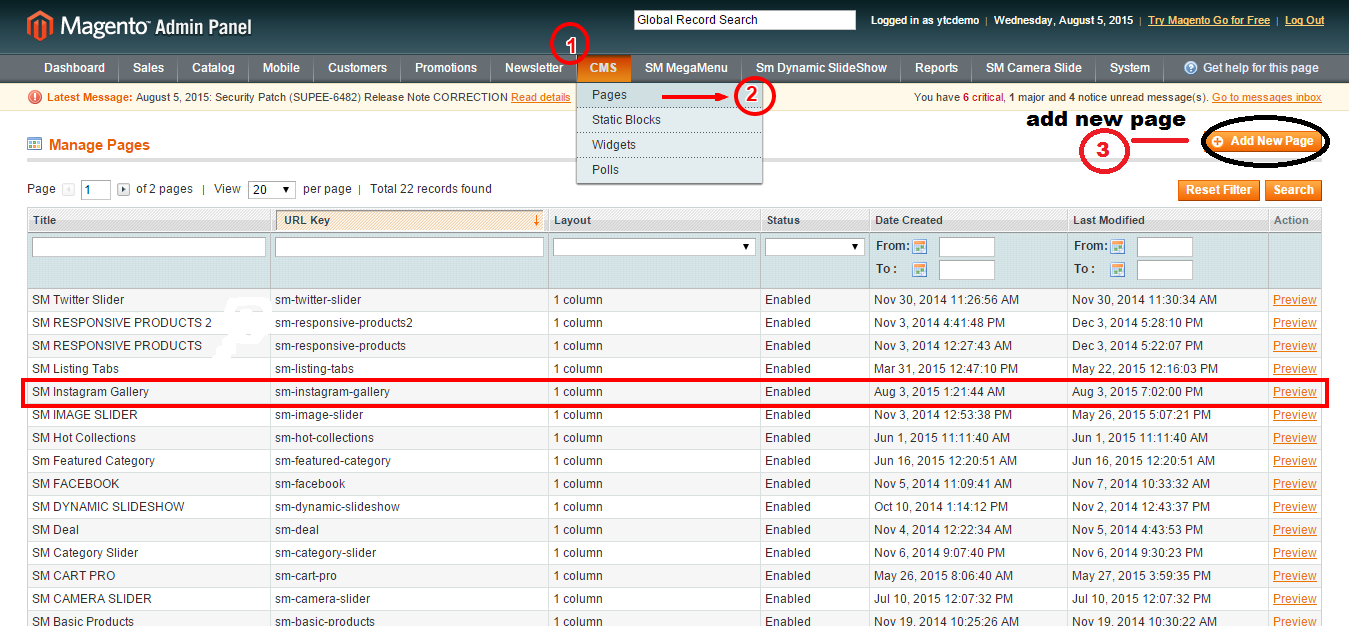The height and width of the screenshot is (626, 1349).
Task: Click the SM Listing Tabs title cell
Action: (149, 369)
